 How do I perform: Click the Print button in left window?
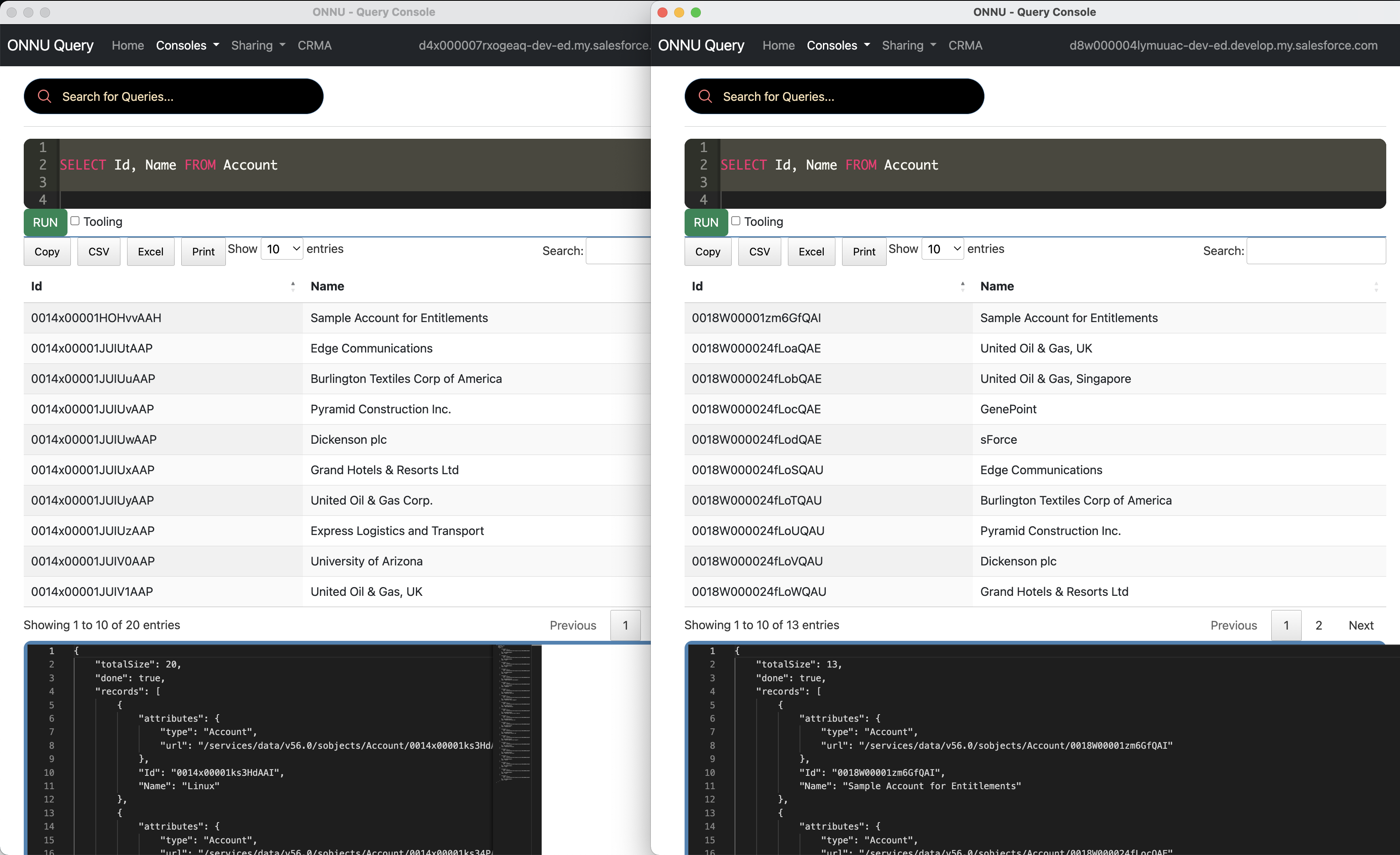tap(203, 252)
